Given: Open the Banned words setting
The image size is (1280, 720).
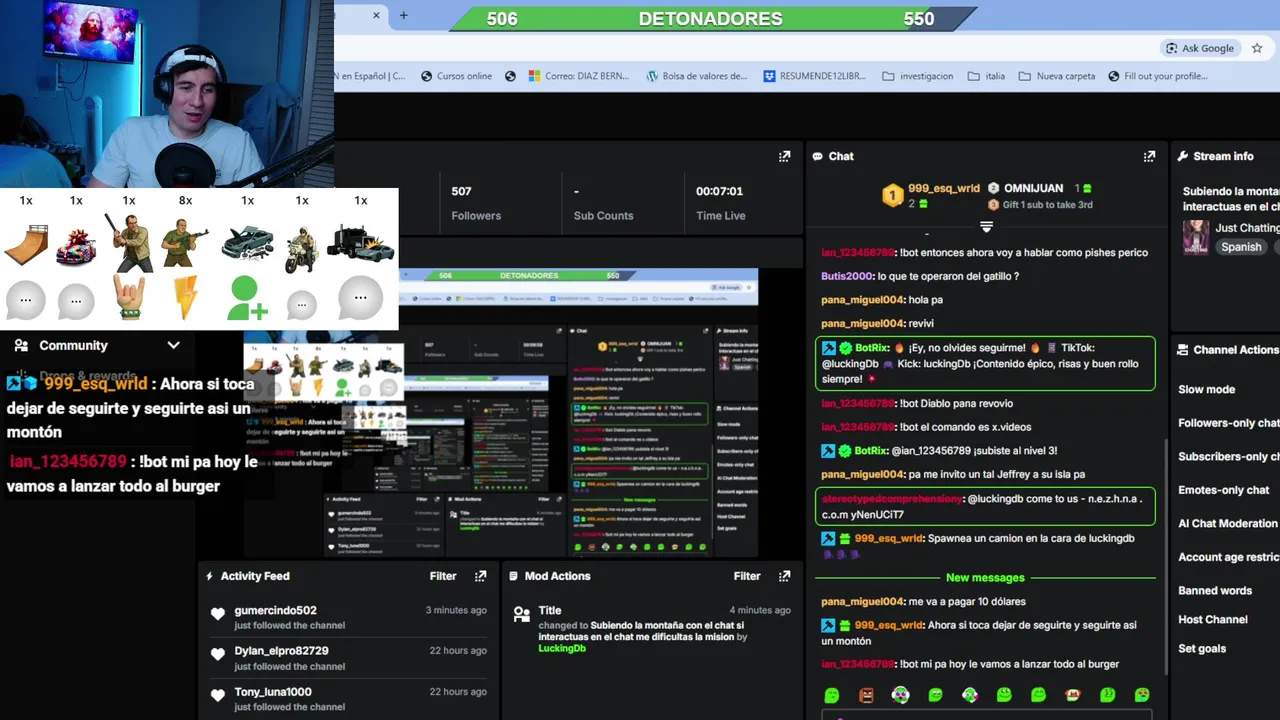Looking at the screenshot, I should pyautogui.click(x=1215, y=591).
